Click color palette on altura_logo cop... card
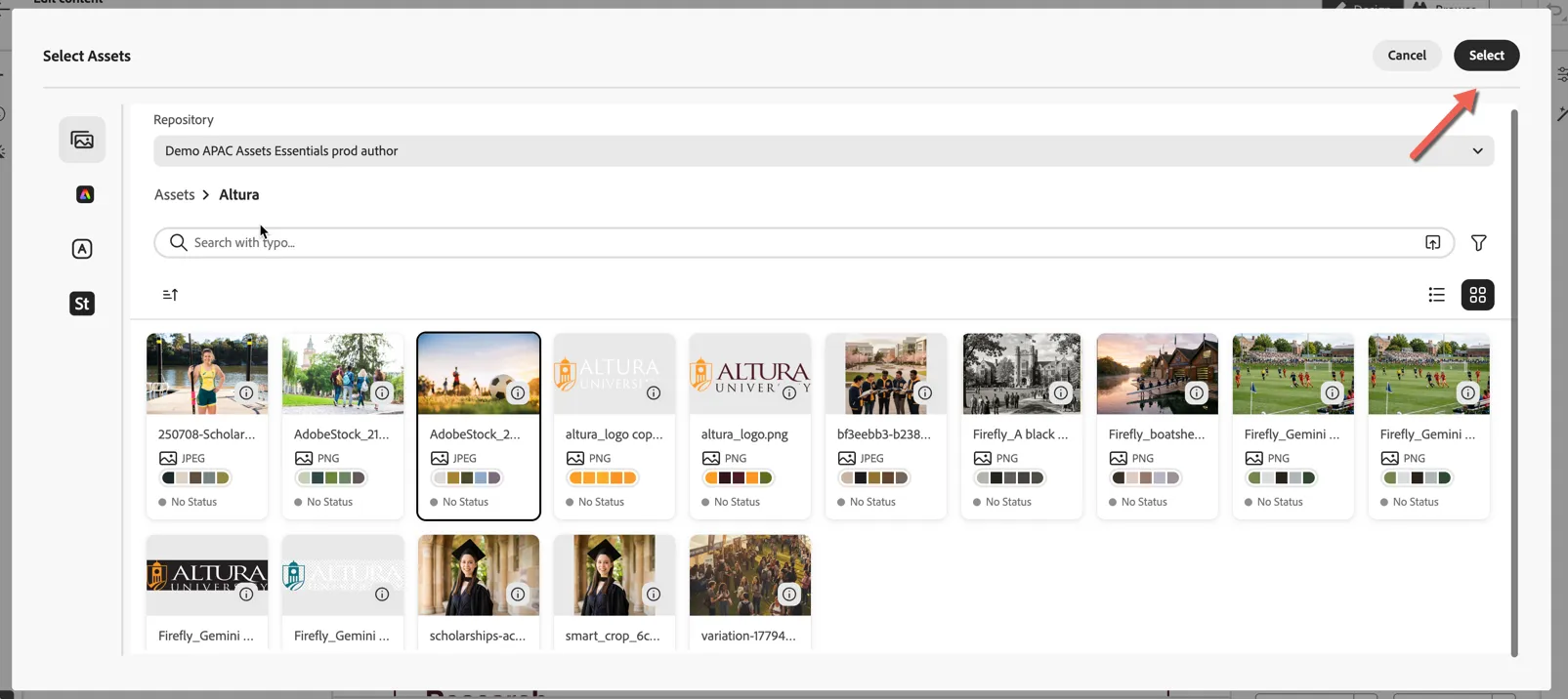1568x699 pixels. pyautogui.click(x=602, y=477)
